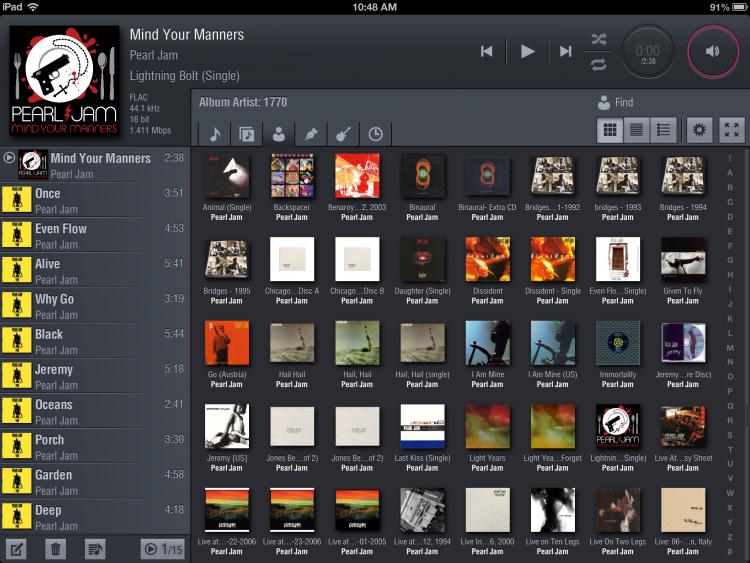Jump to letter Z in index
The height and width of the screenshot is (563, 750).
(730, 537)
